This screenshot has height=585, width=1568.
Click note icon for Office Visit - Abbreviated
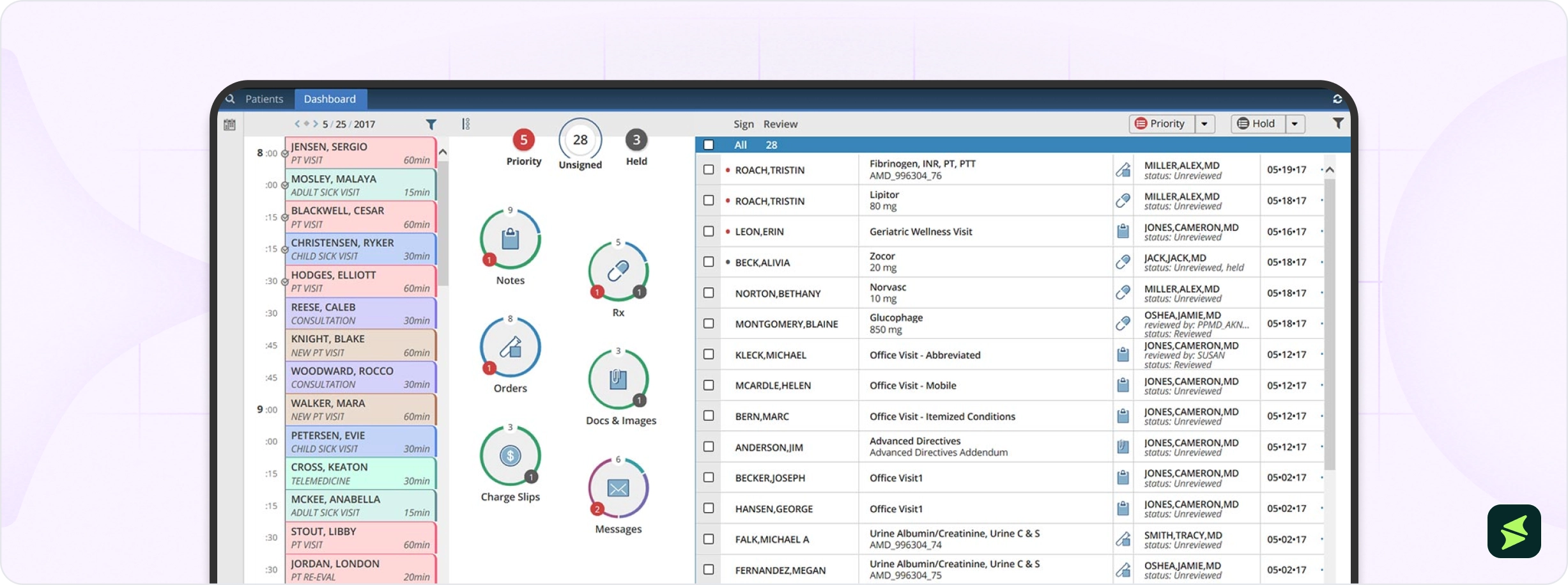point(1123,355)
